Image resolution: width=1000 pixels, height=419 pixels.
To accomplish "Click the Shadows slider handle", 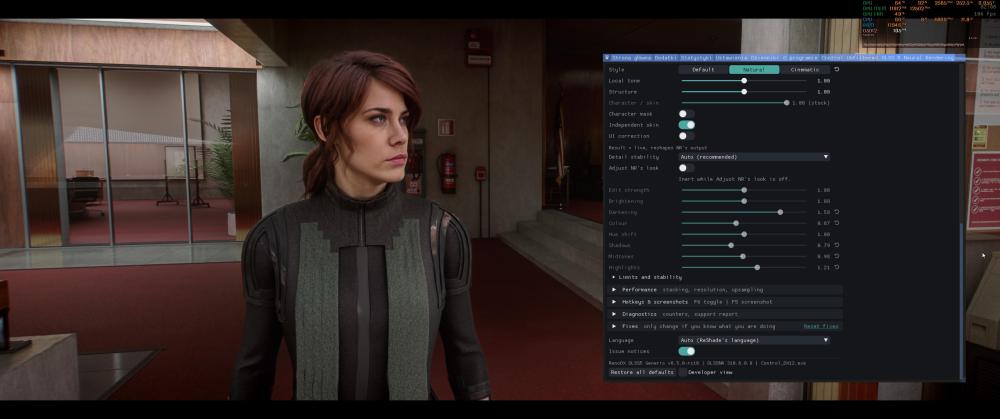I will [731, 245].
